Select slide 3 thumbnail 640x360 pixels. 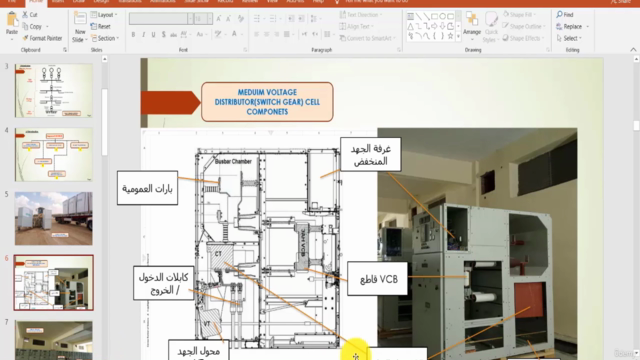pos(53,91)
